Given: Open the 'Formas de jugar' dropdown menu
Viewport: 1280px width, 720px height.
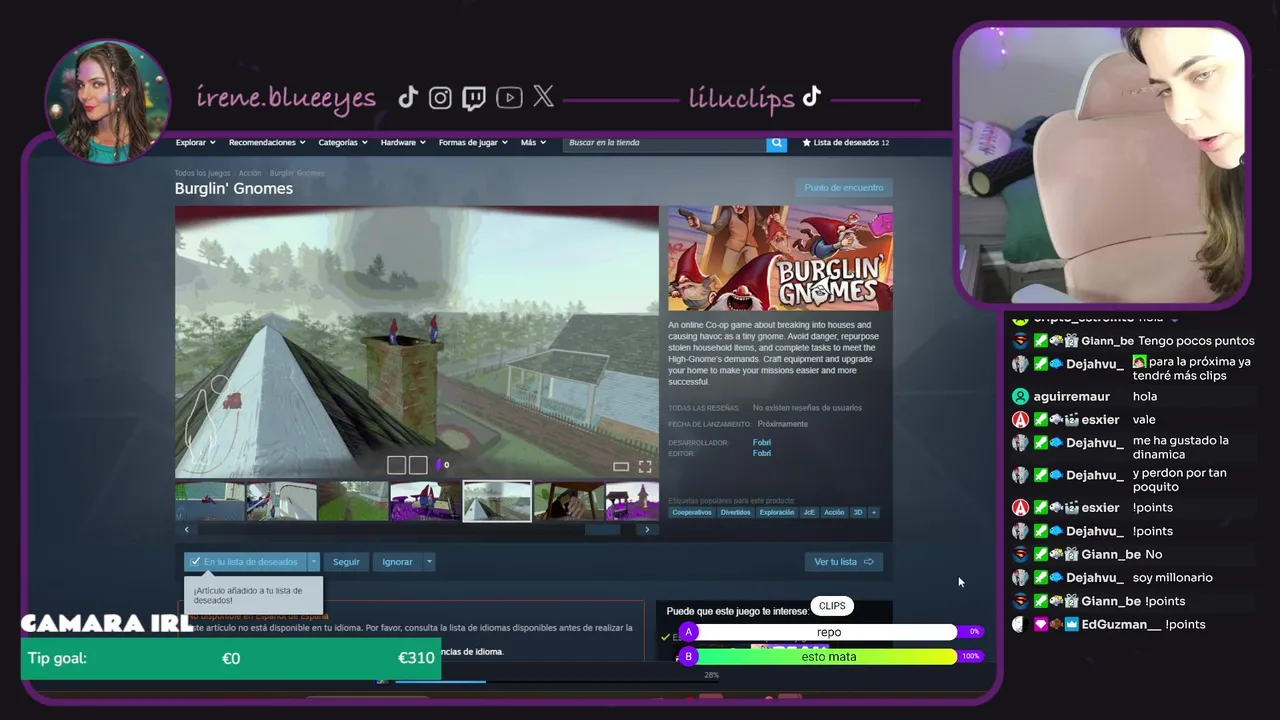Looking at the screenshot, I should 473,143.
